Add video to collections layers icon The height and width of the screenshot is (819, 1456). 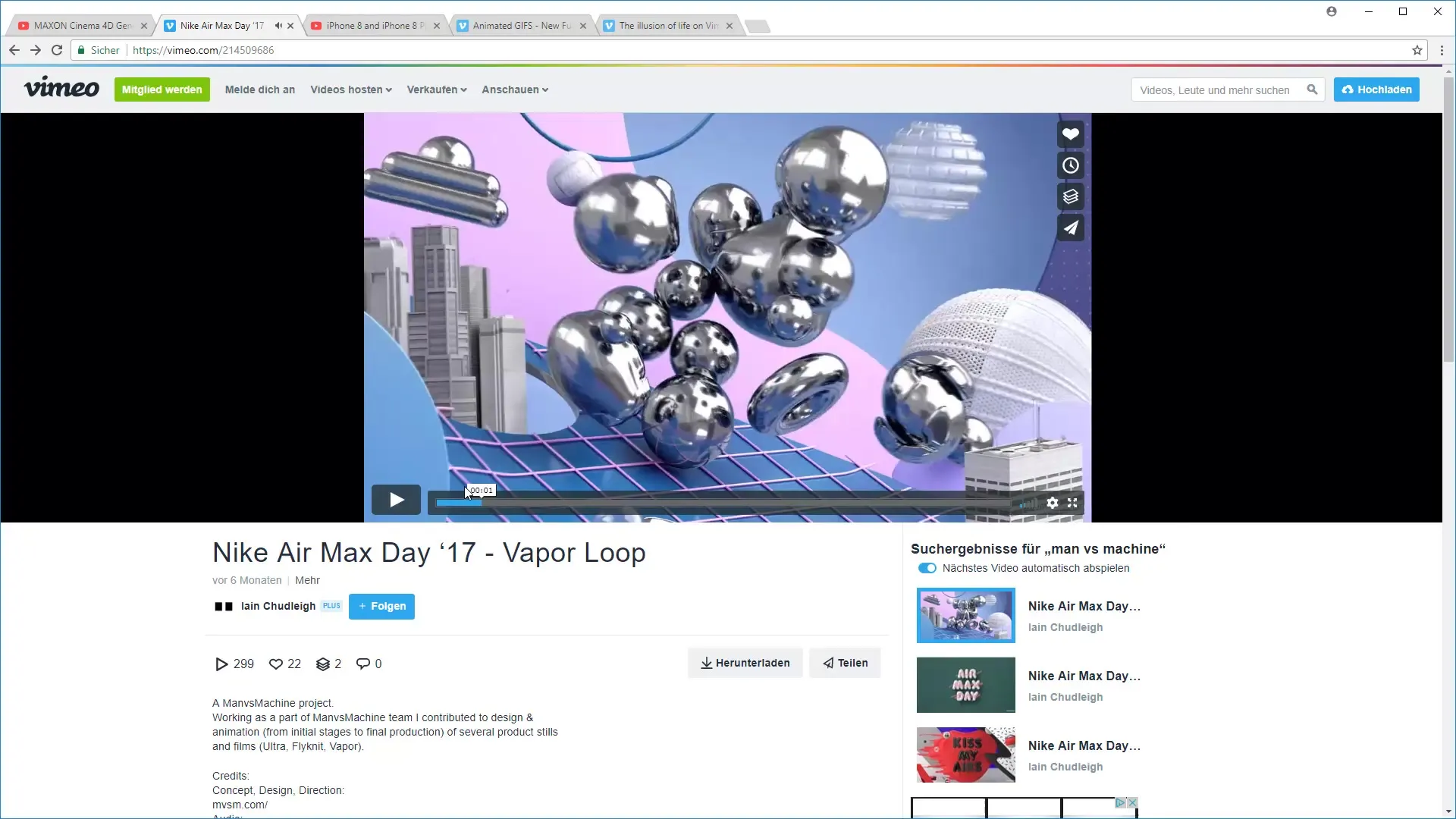tap(1070, 196)
